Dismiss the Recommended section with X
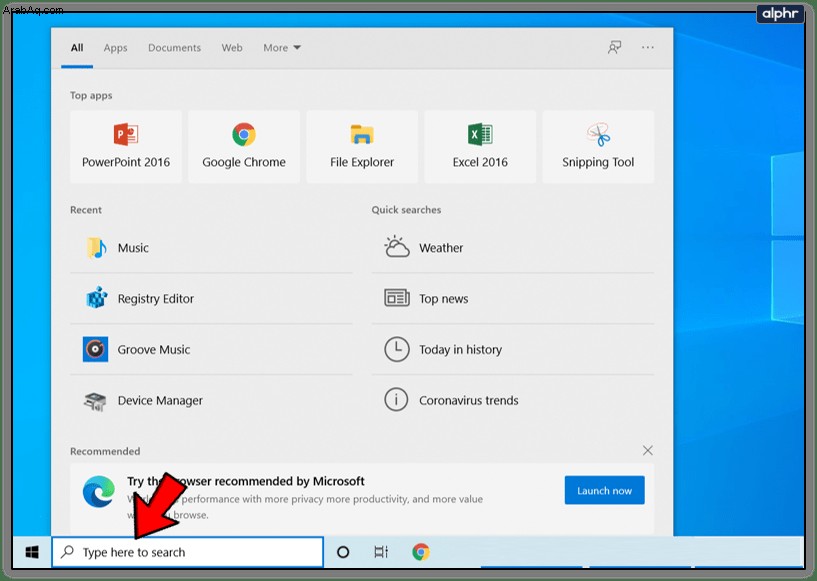The height and width of the screenshot is (581, 817). point(648,450)
